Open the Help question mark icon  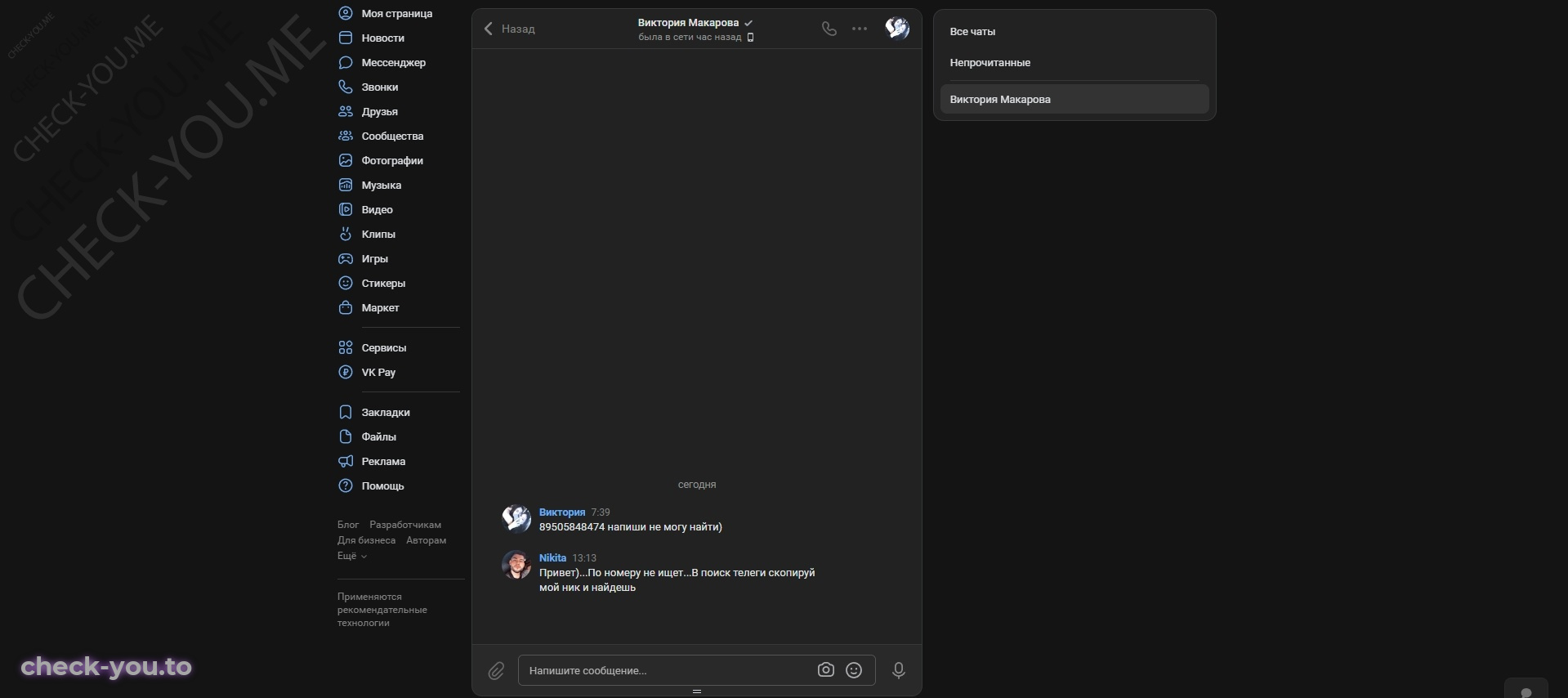[x=346, y=485]
